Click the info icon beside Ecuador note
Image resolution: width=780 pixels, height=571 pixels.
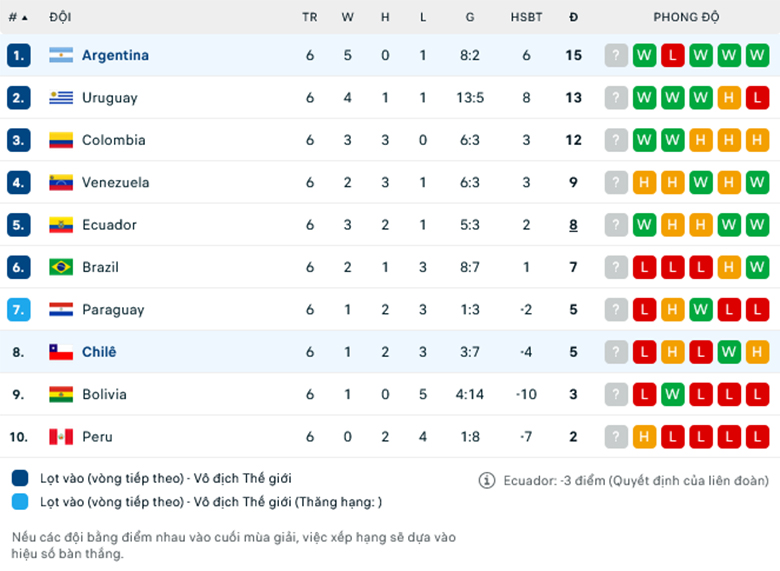coord(487,480)
